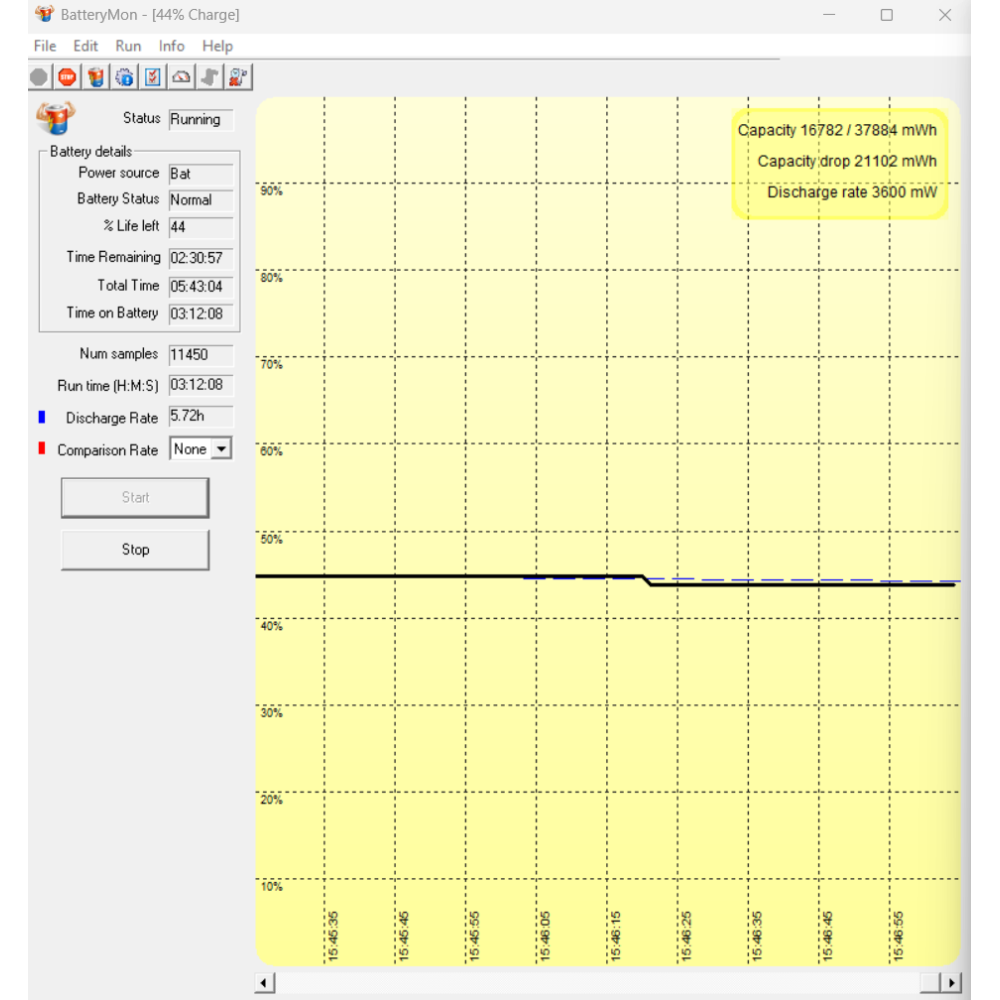Click the scrollbar left arrow under the graph
1000x1000 pixels.
(x=265, y=982)
